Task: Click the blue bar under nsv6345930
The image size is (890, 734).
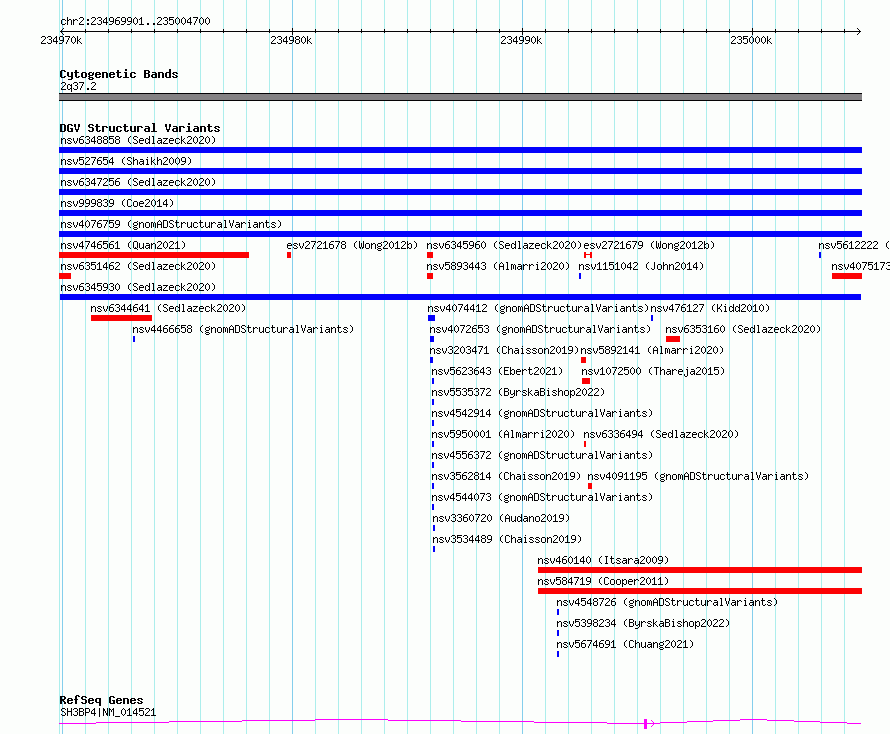Action: tap(460, 297)
